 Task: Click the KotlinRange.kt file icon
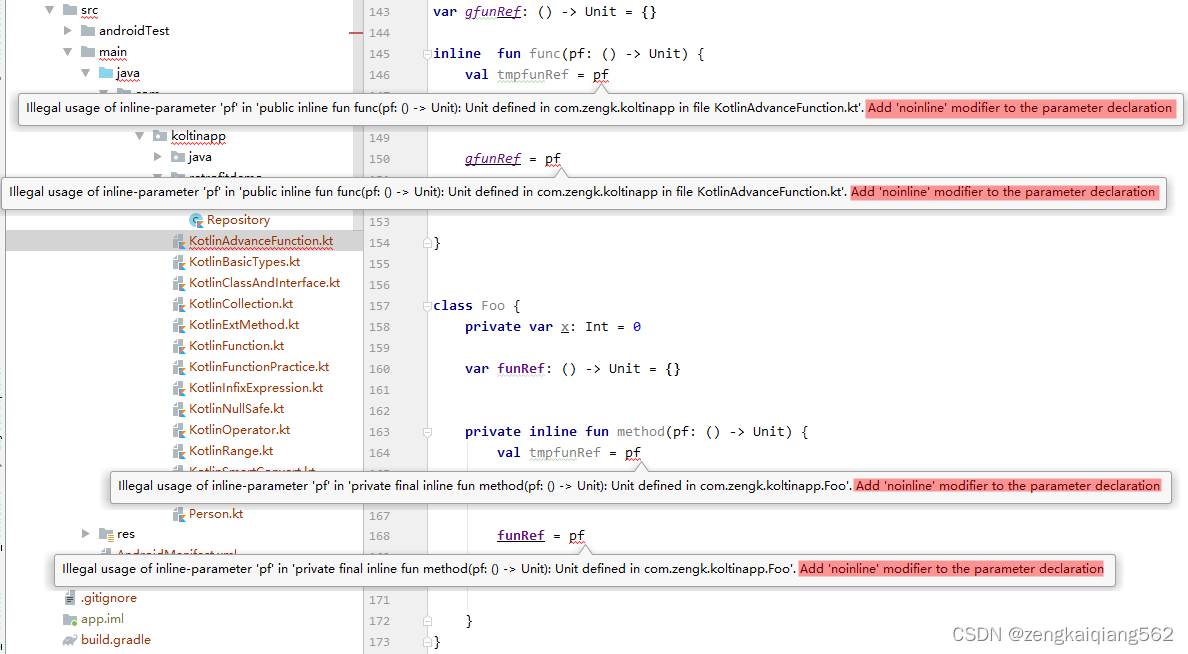pos(179,451)
